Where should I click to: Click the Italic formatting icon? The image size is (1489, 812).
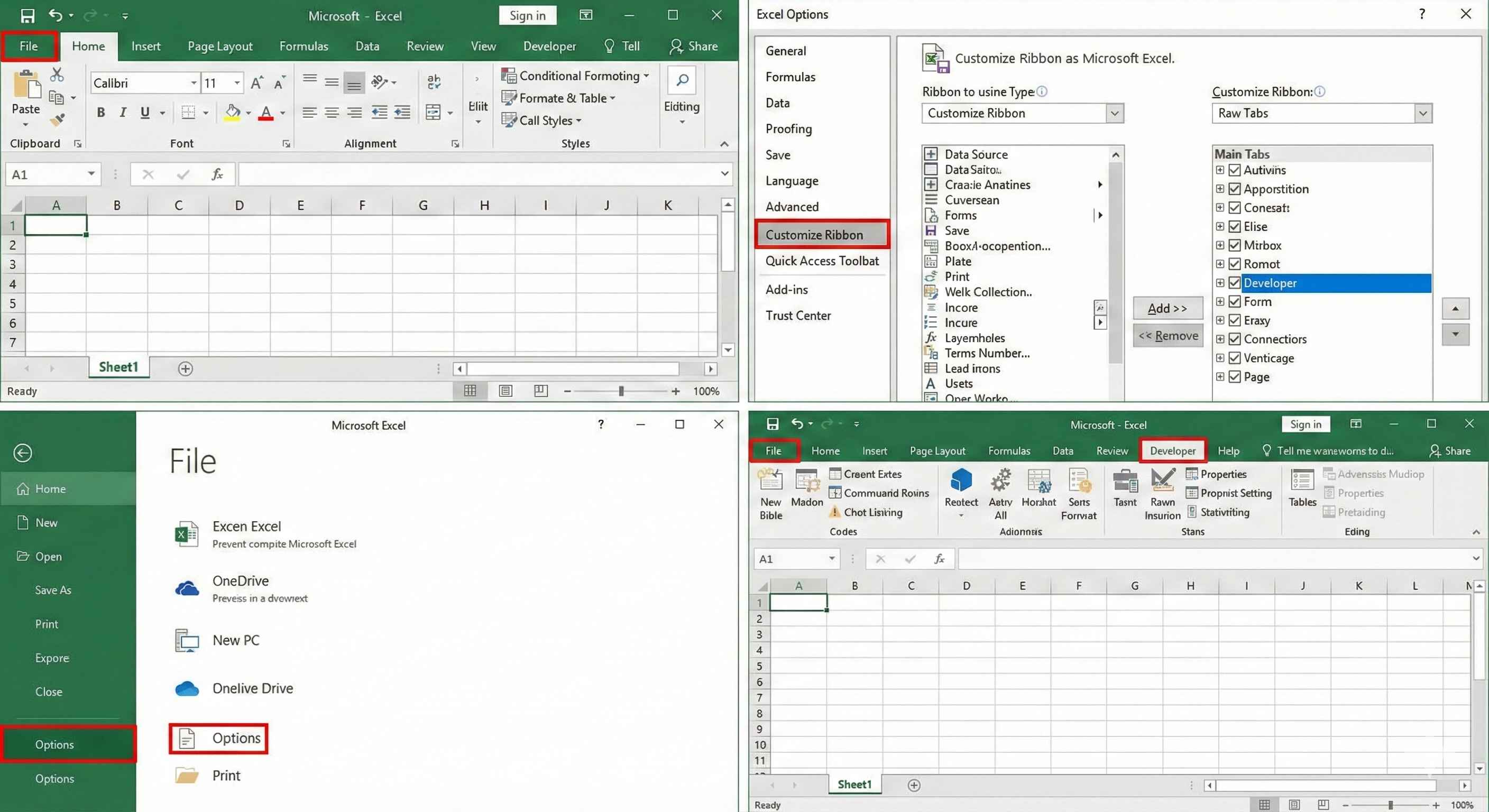pos(123,112)
